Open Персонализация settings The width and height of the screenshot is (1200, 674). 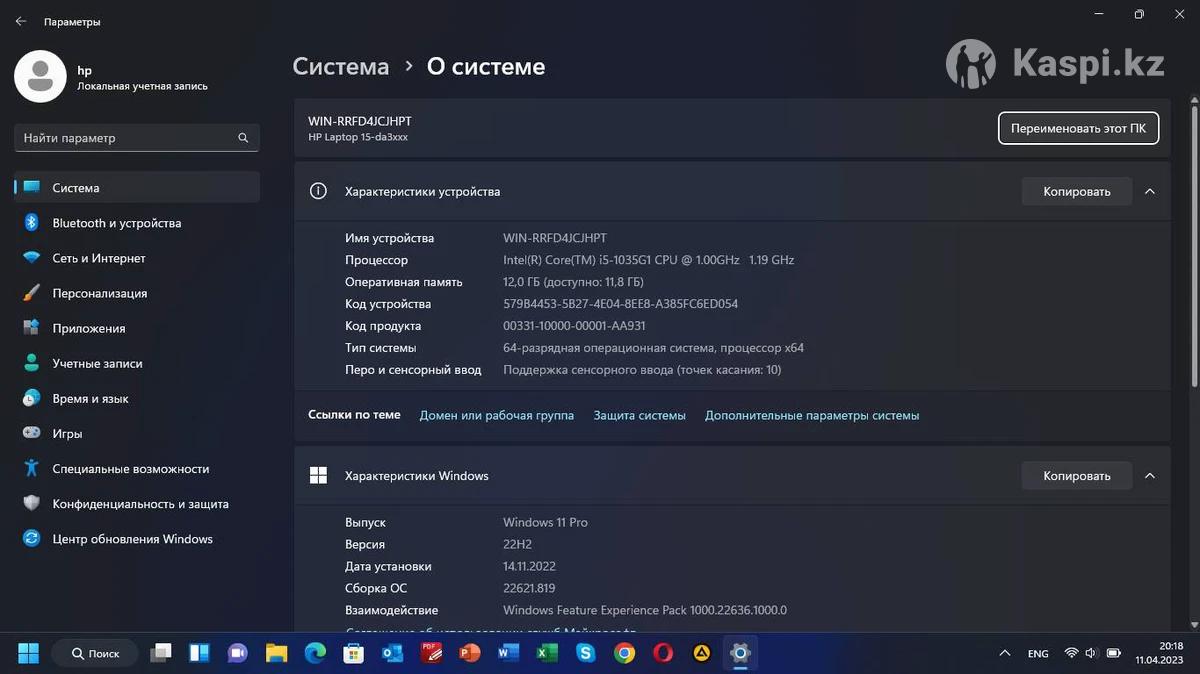pos(137,293)
